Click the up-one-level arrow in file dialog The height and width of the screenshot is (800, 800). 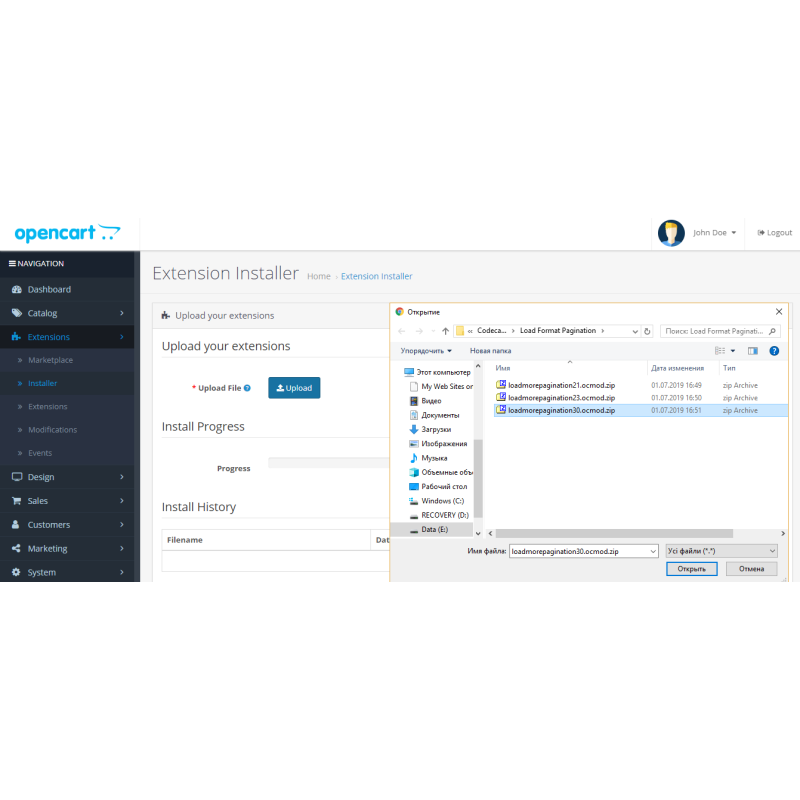(446, 331)
